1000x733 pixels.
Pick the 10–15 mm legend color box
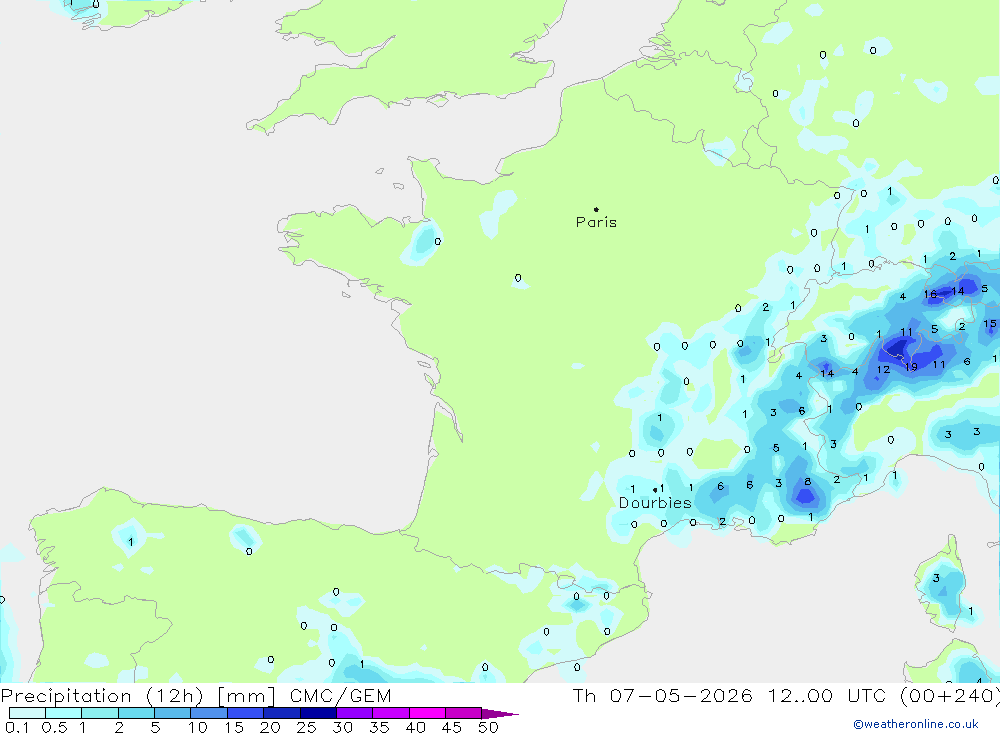209,713
